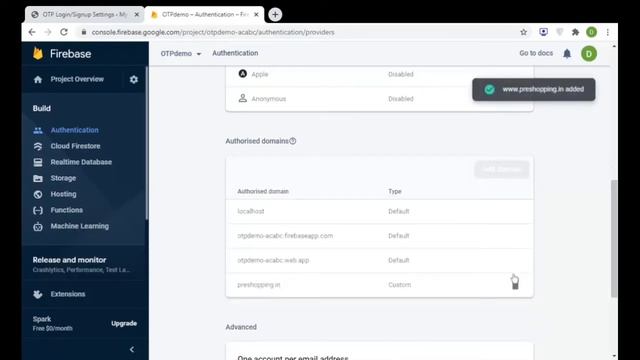The width and height of the screenshot is (640, 360).
Task: Click the Realtime Database icon
Action: (38, 162)
